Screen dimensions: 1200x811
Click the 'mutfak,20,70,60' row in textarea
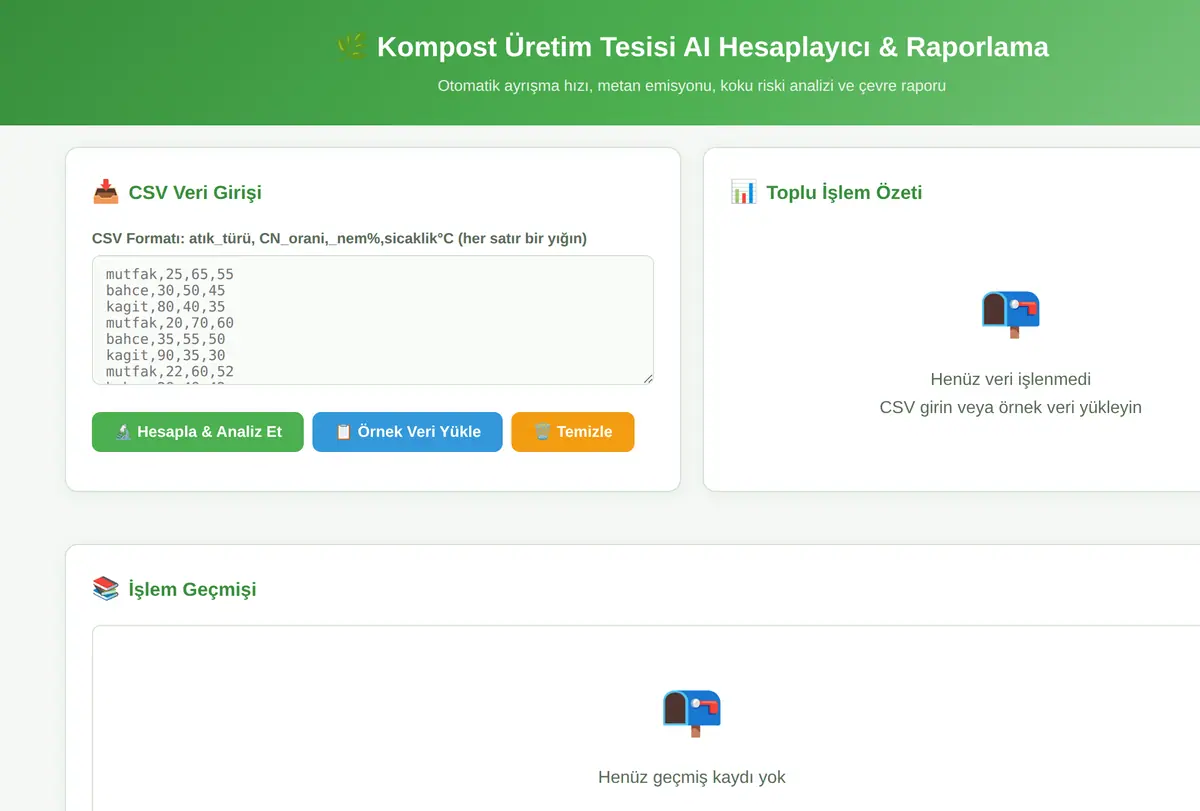click(x=170, y=323)
